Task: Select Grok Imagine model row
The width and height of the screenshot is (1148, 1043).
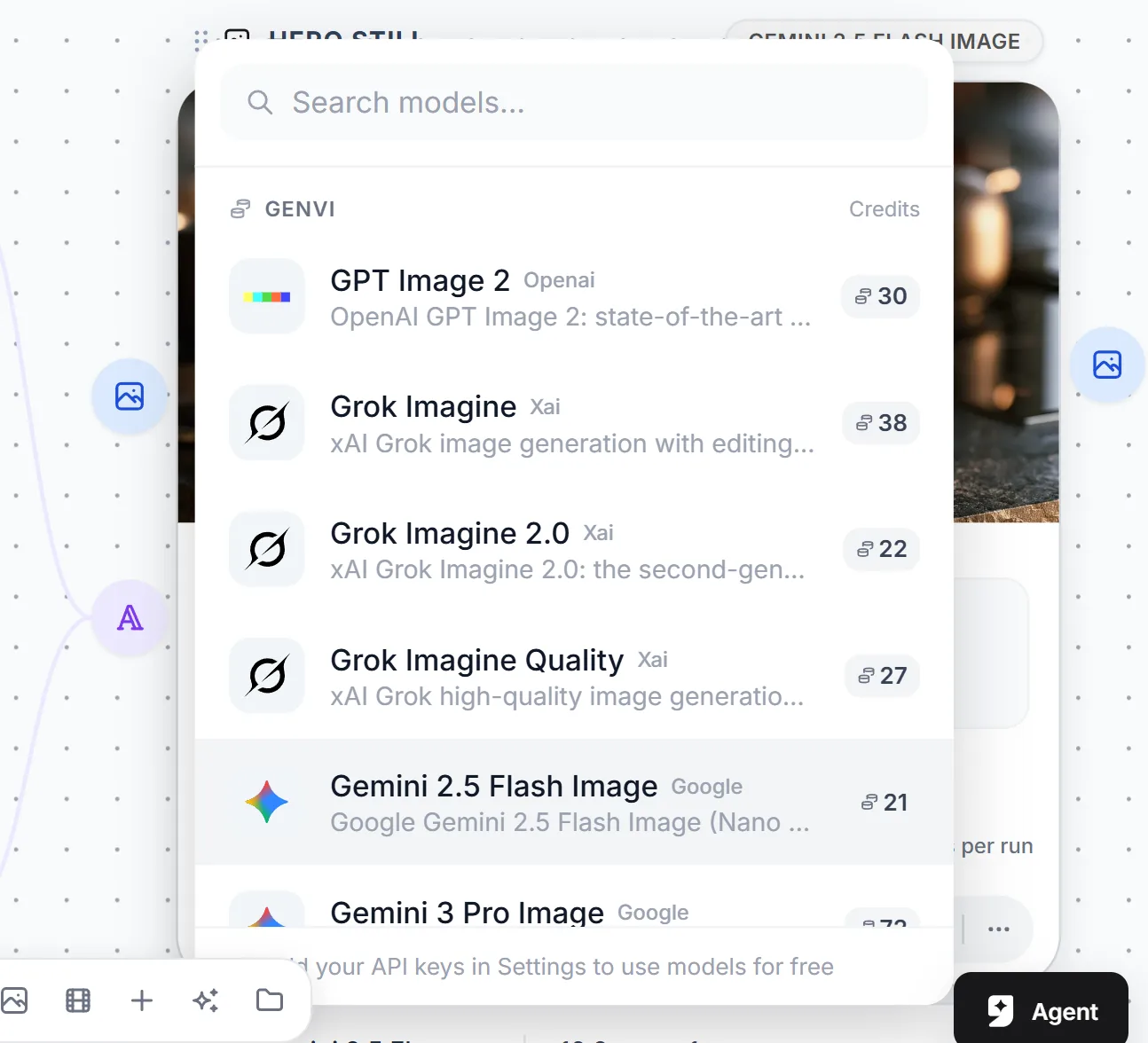Action: point(574,423)
